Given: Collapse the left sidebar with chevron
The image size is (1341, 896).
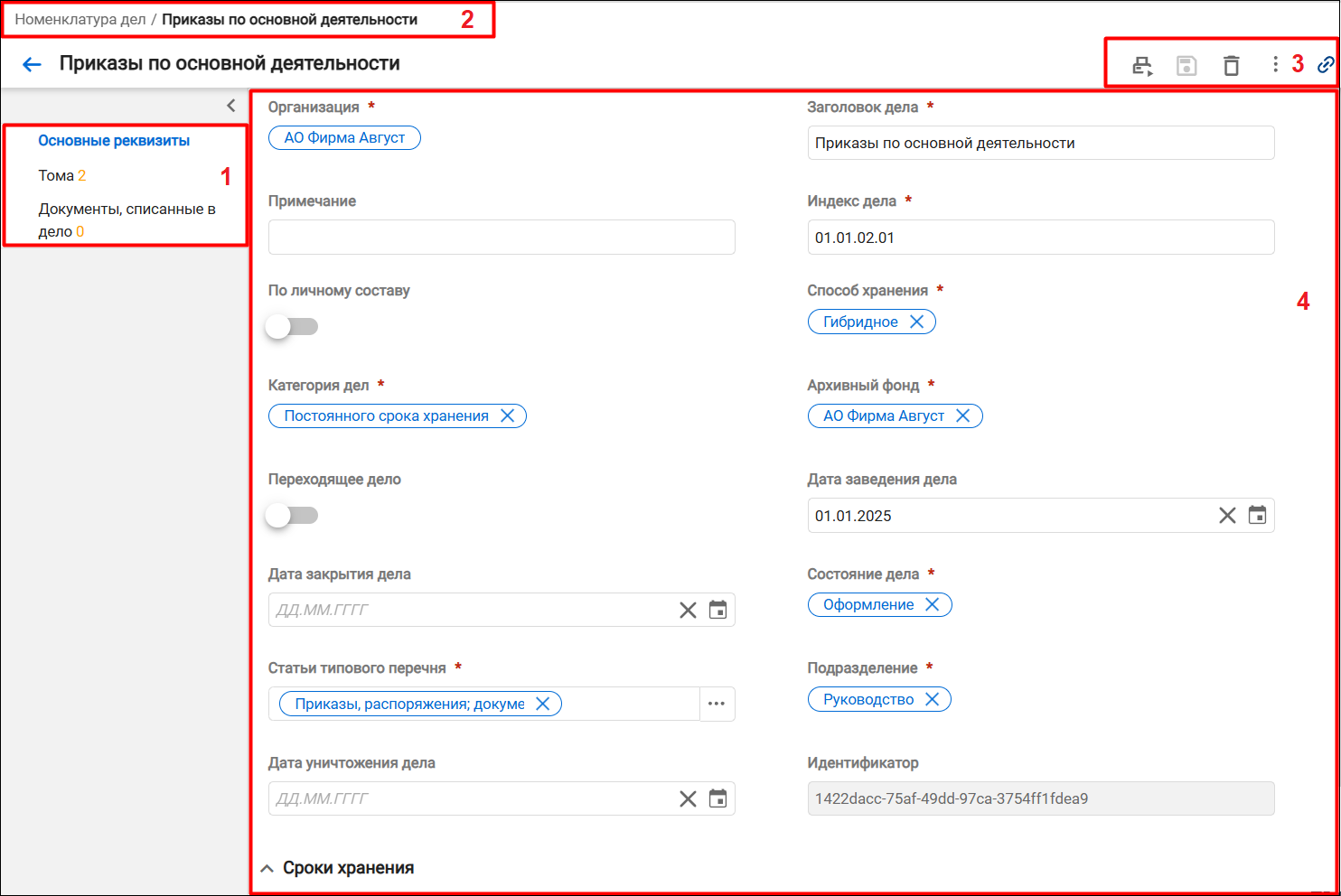Looking at the screenshot, I should 231,106.
